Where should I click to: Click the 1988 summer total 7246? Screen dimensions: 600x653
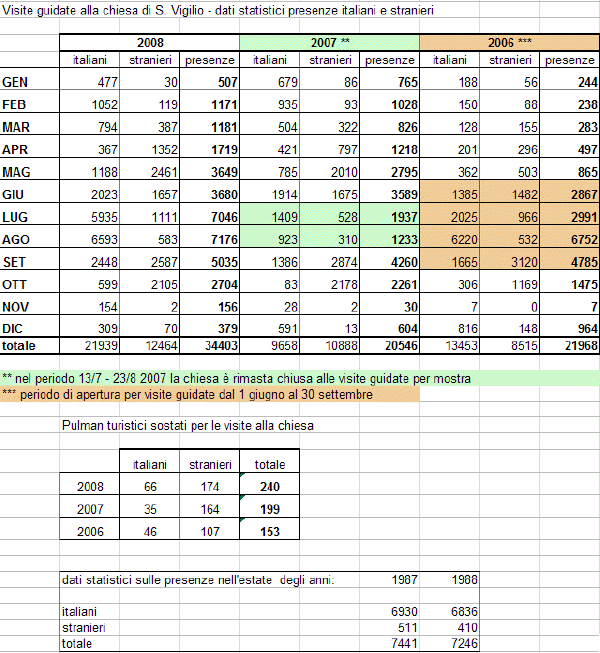[449, 643]
